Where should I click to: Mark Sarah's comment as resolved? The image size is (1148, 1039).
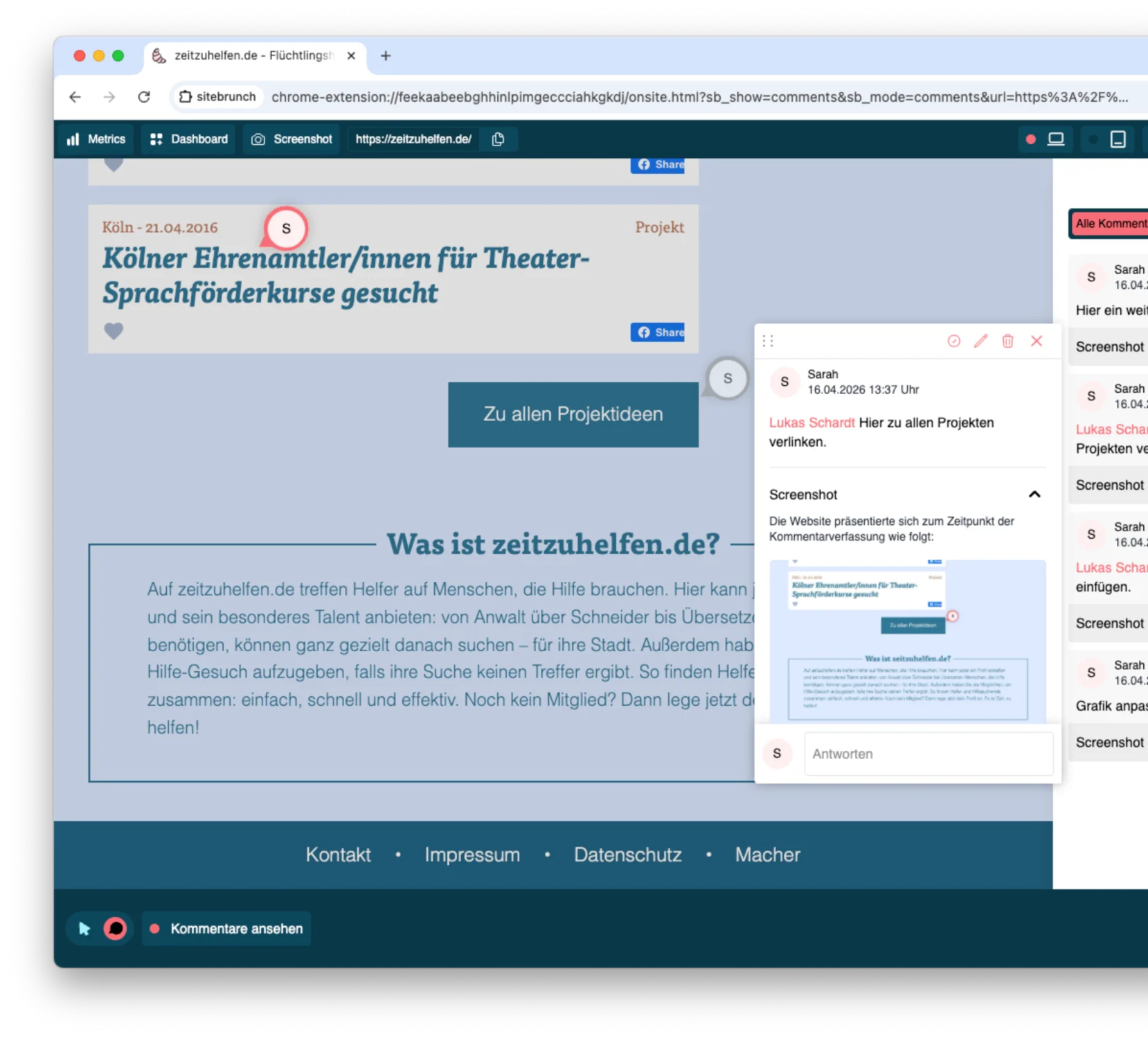953,341
